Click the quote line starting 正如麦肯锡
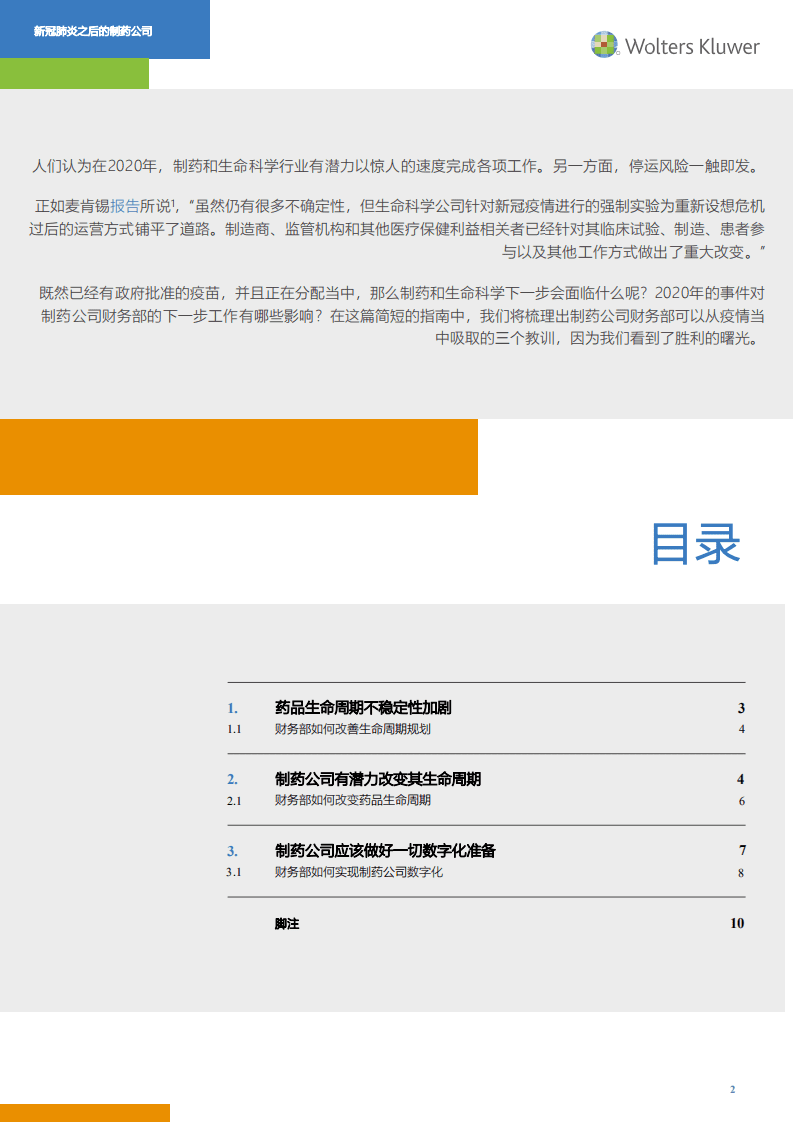This screenshot has height=1122, width=793. coord(400,206)
